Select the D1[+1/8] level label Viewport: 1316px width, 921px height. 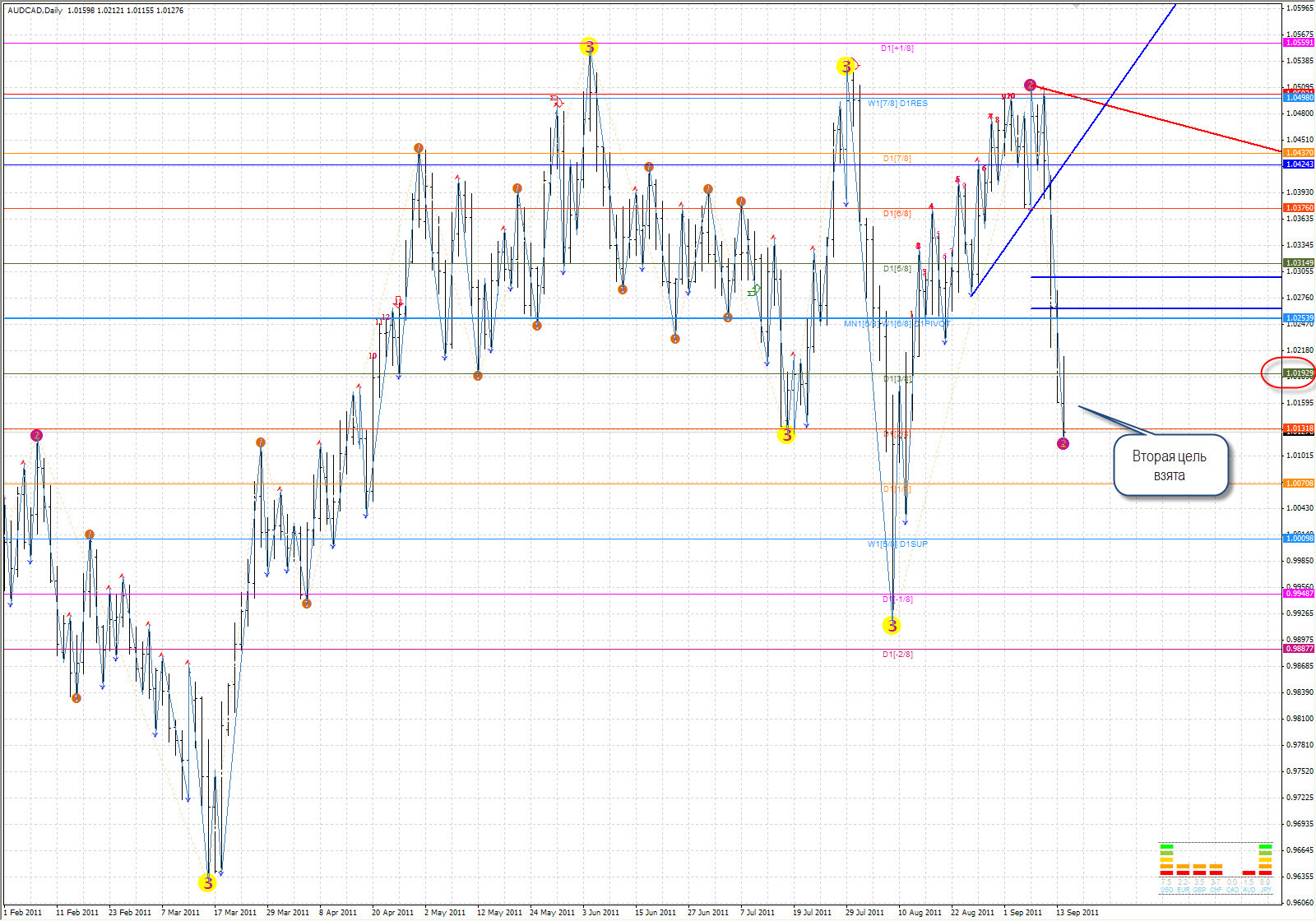point(897,49)
